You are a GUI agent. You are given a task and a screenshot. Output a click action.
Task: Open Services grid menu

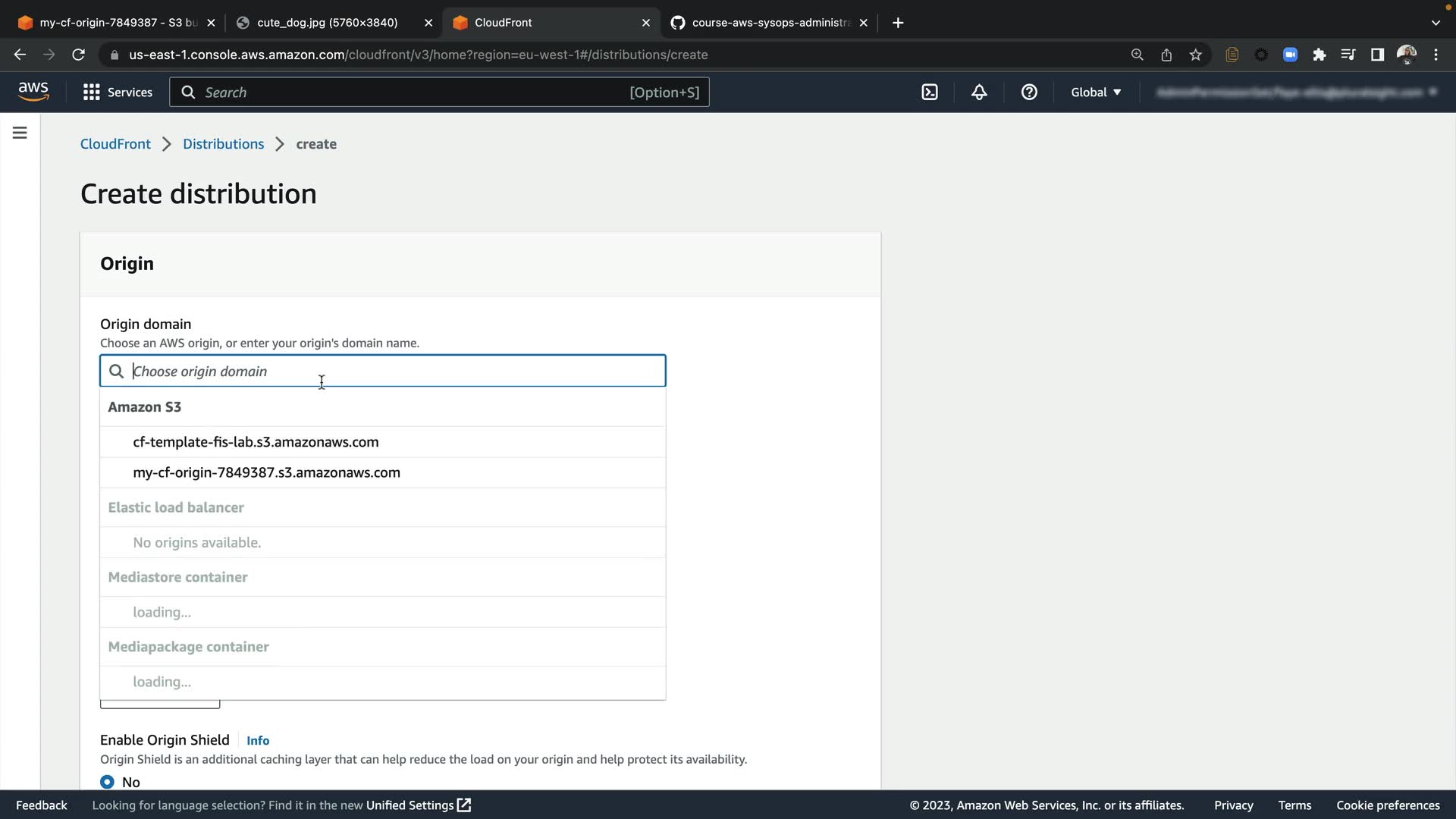click(118, 93)
